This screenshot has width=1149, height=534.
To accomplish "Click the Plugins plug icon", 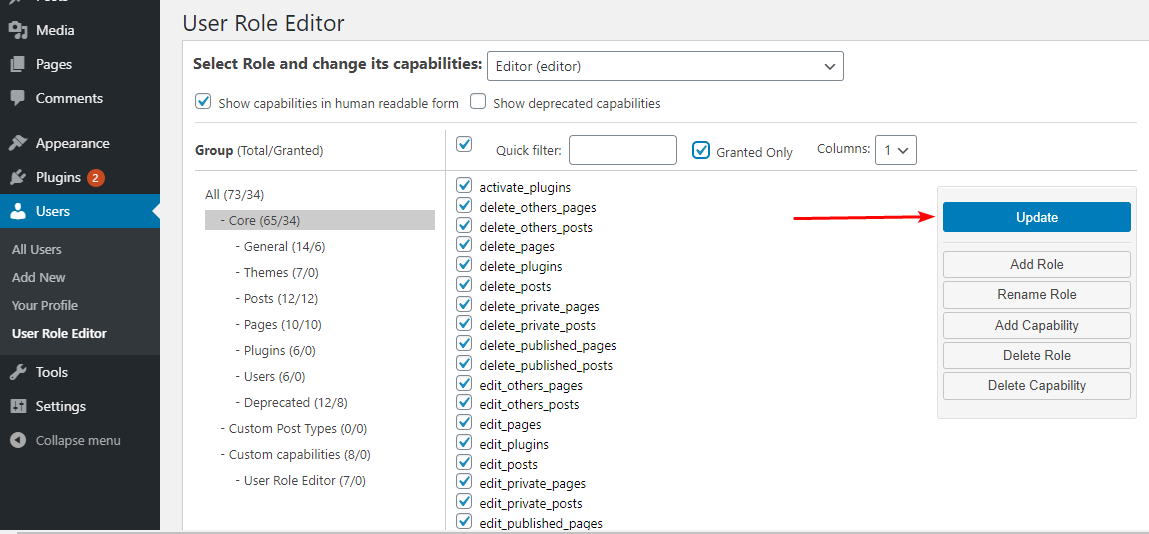I will 18,177.
